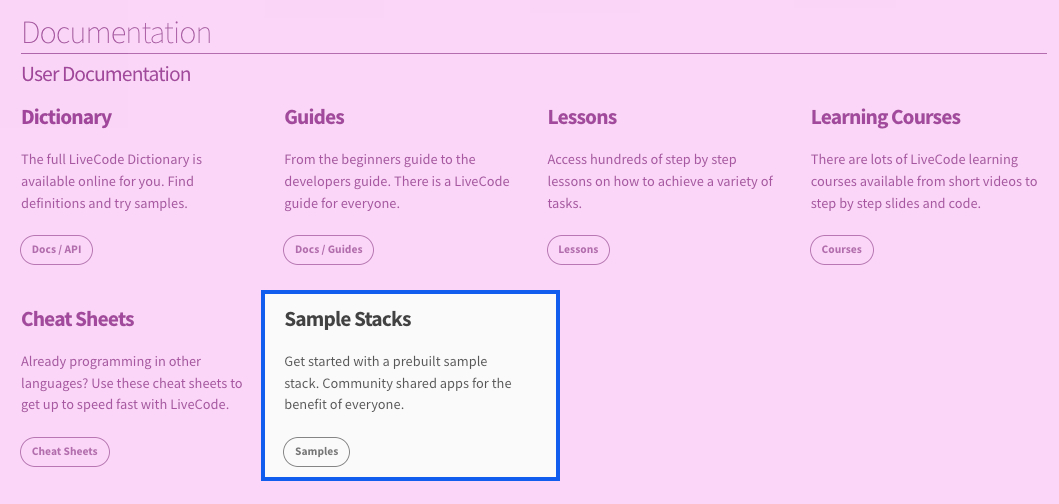The height and width of the screenshot is (504, 1059).
Task: Select the Dictionary heading
Action: pyautogui.click(x=66, y=117)
